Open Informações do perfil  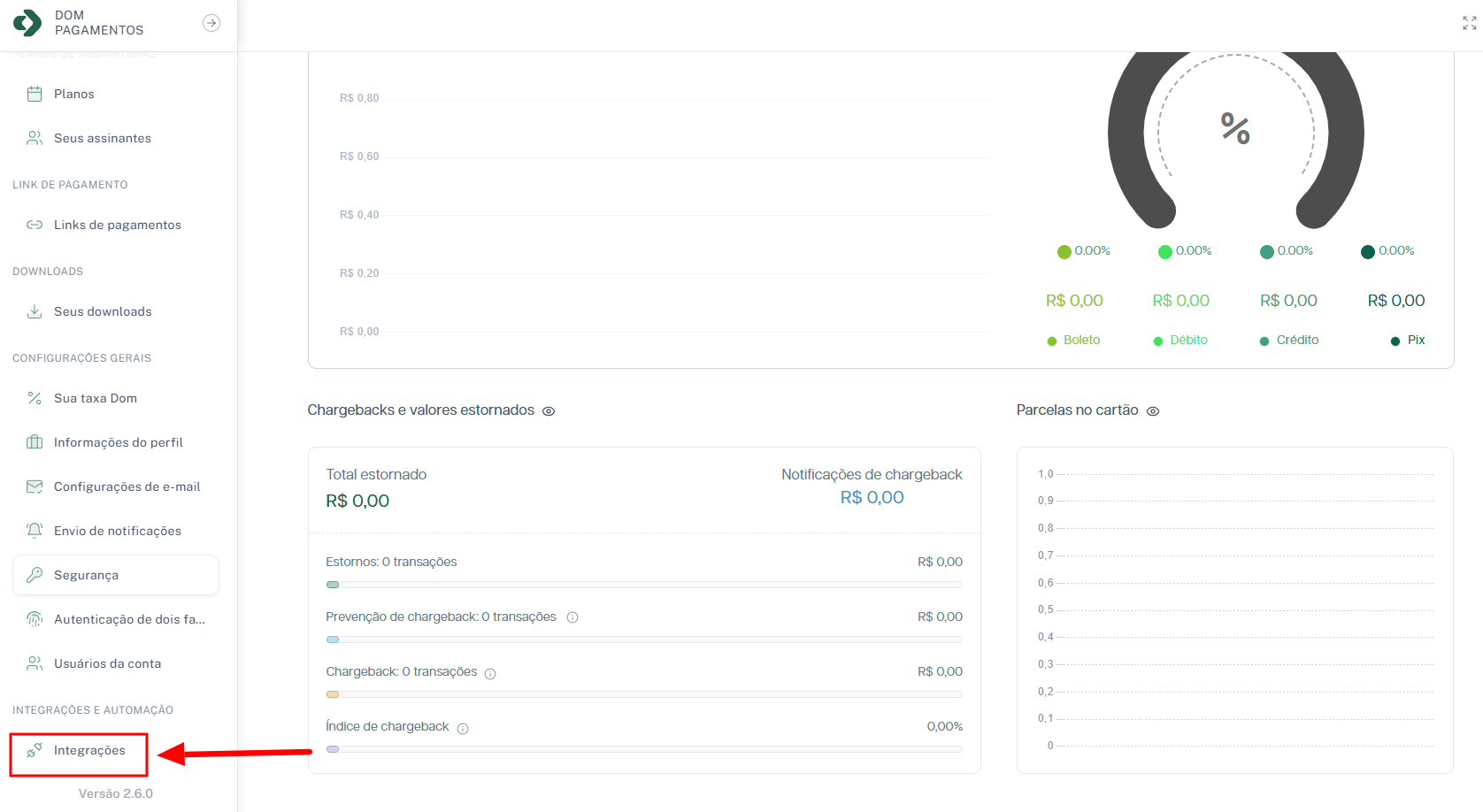pyautogui.click(x=118, y=442)
